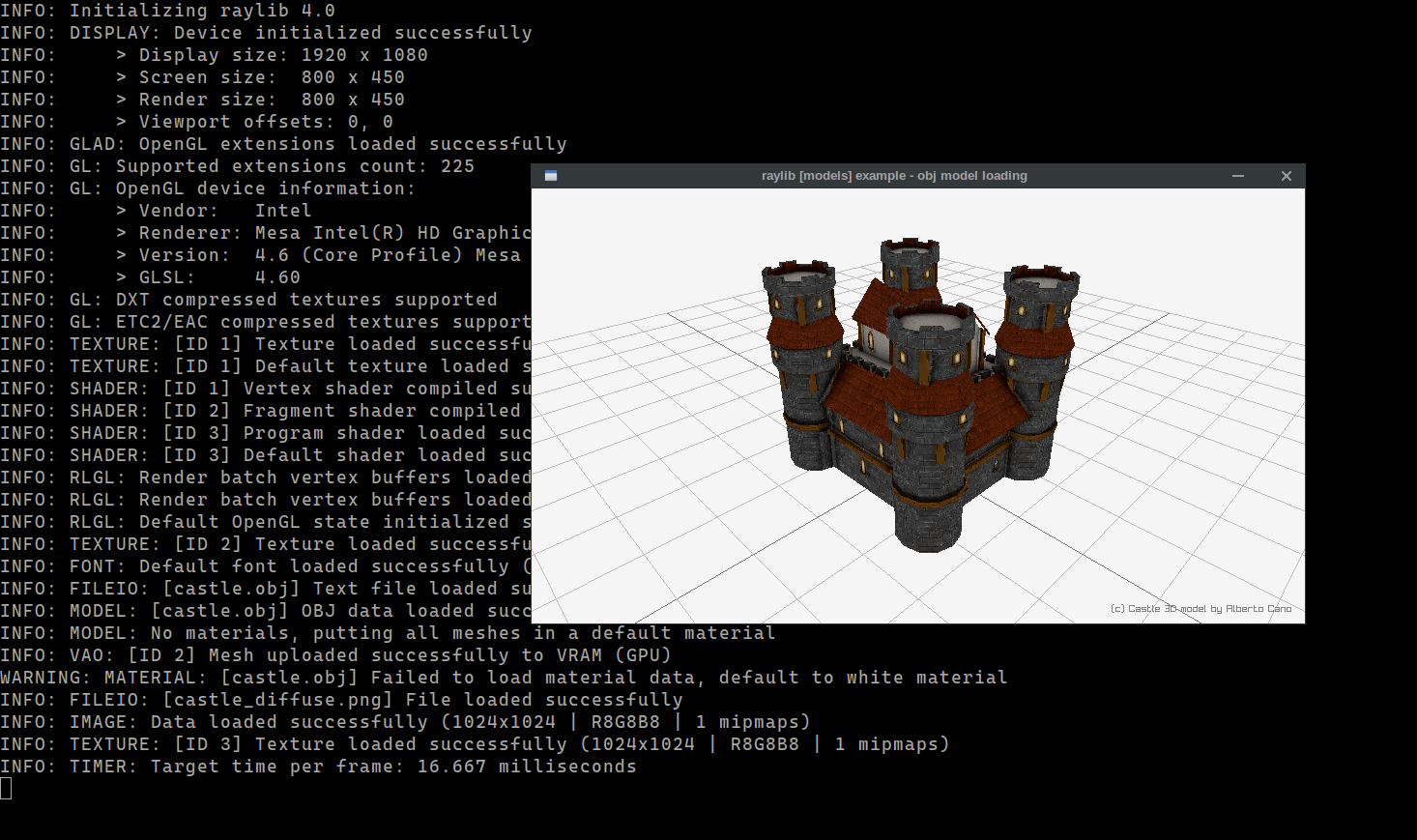Click the Target time per frame log entry
Image resolution: width=1417 pixels, height=840 pixels.
pyautogui.click(x=319, y=766)
